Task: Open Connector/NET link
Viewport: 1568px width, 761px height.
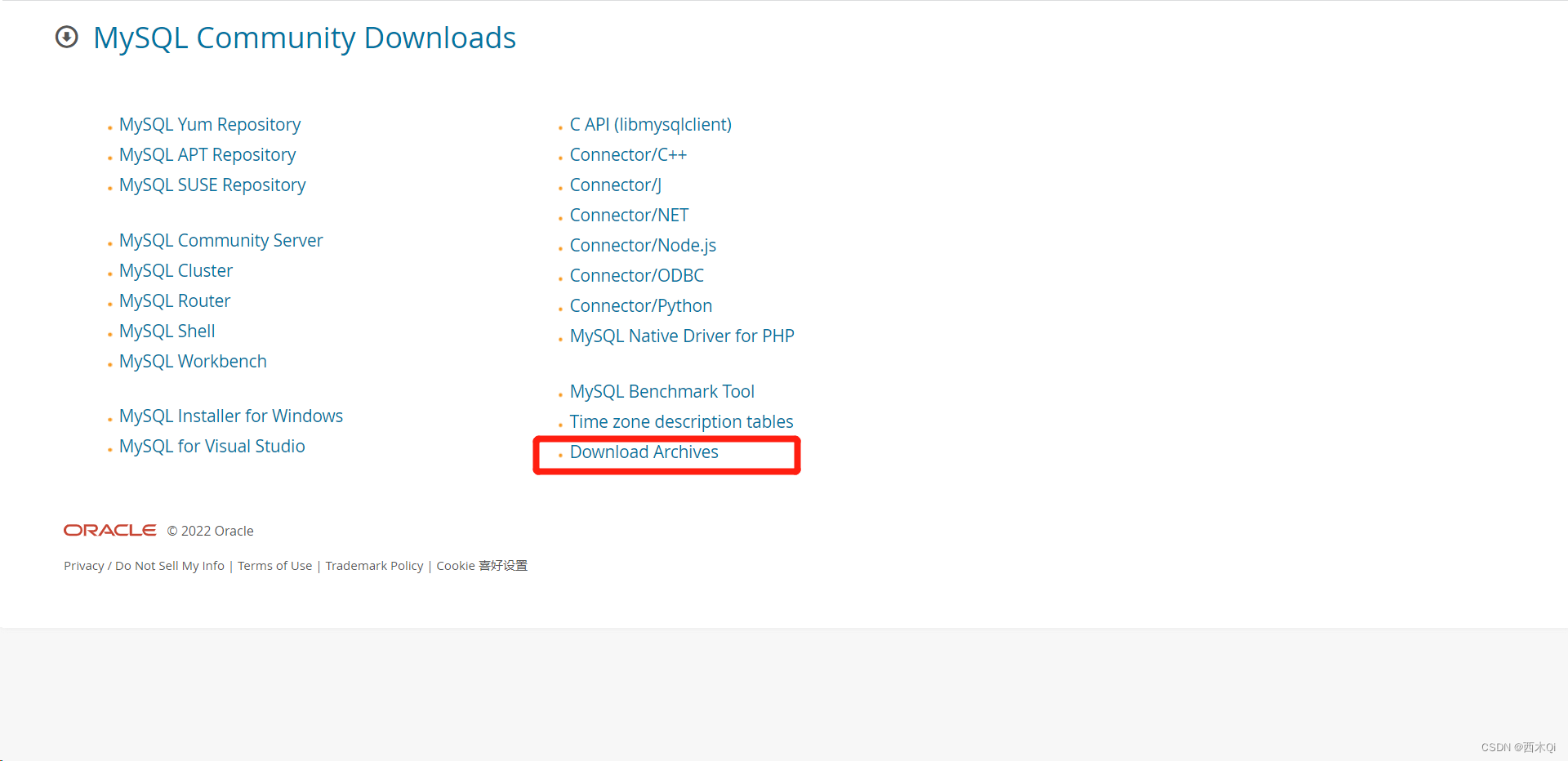Action: point(630,216)
